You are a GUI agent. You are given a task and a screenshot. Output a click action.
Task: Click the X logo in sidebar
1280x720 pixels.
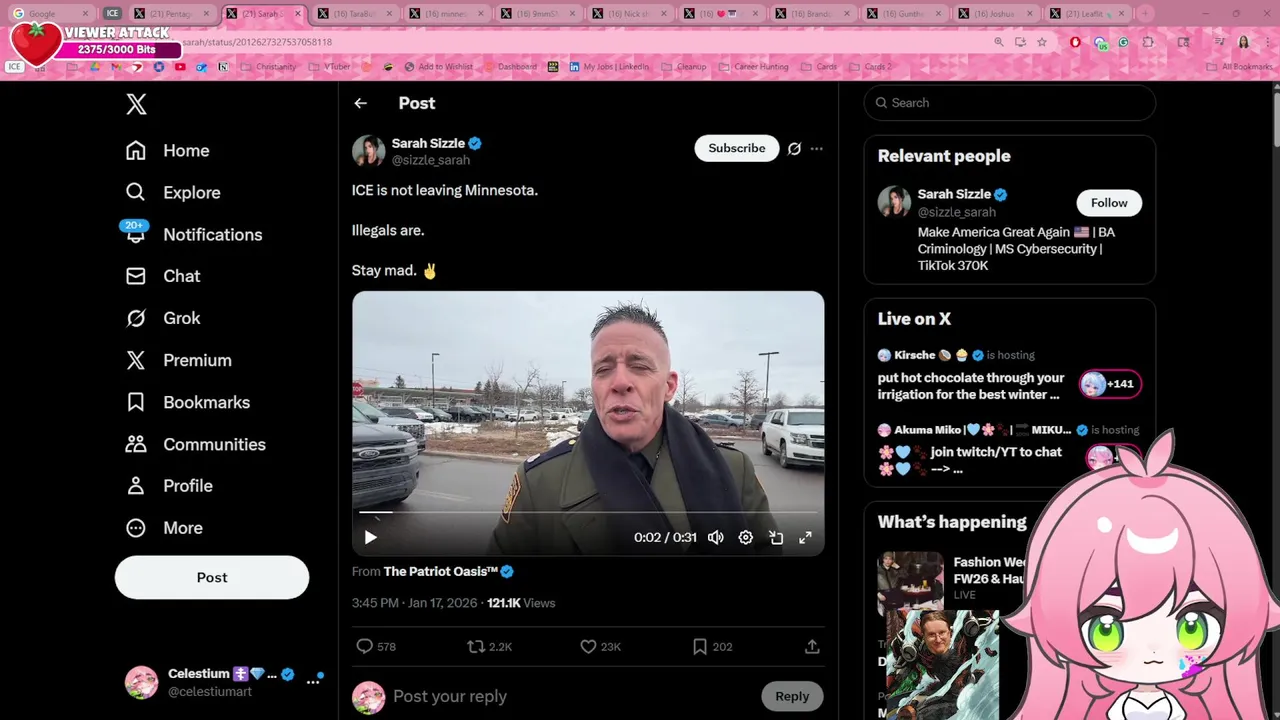coord(136,104)
